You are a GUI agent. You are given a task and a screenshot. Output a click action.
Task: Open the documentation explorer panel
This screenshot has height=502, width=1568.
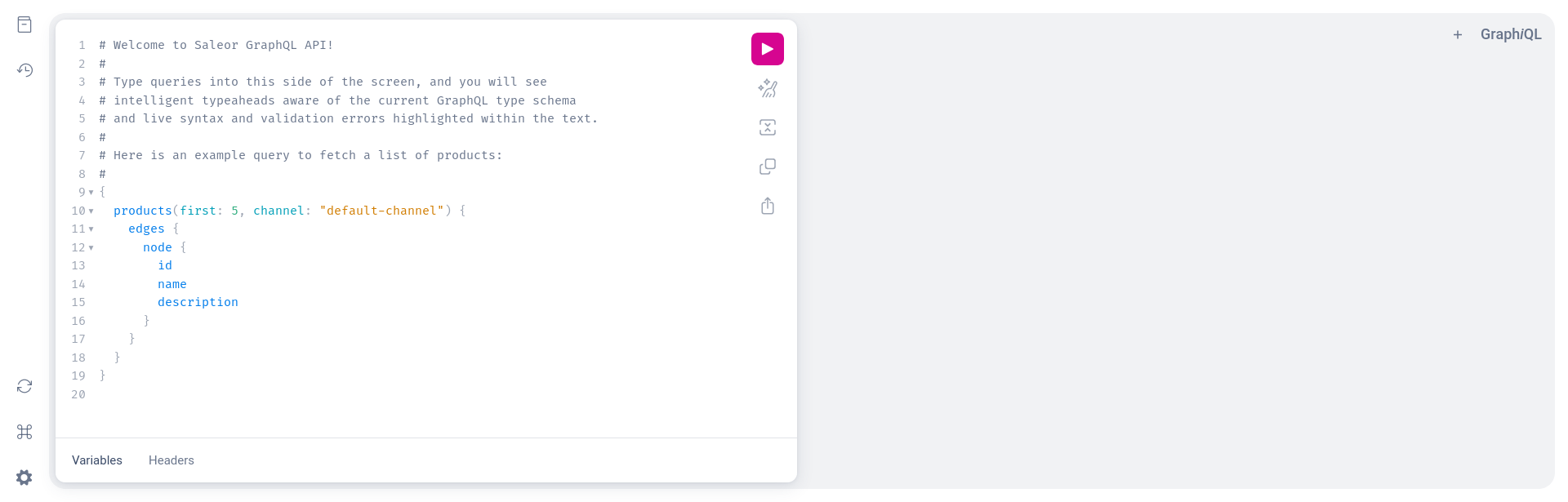pos(24,24)
